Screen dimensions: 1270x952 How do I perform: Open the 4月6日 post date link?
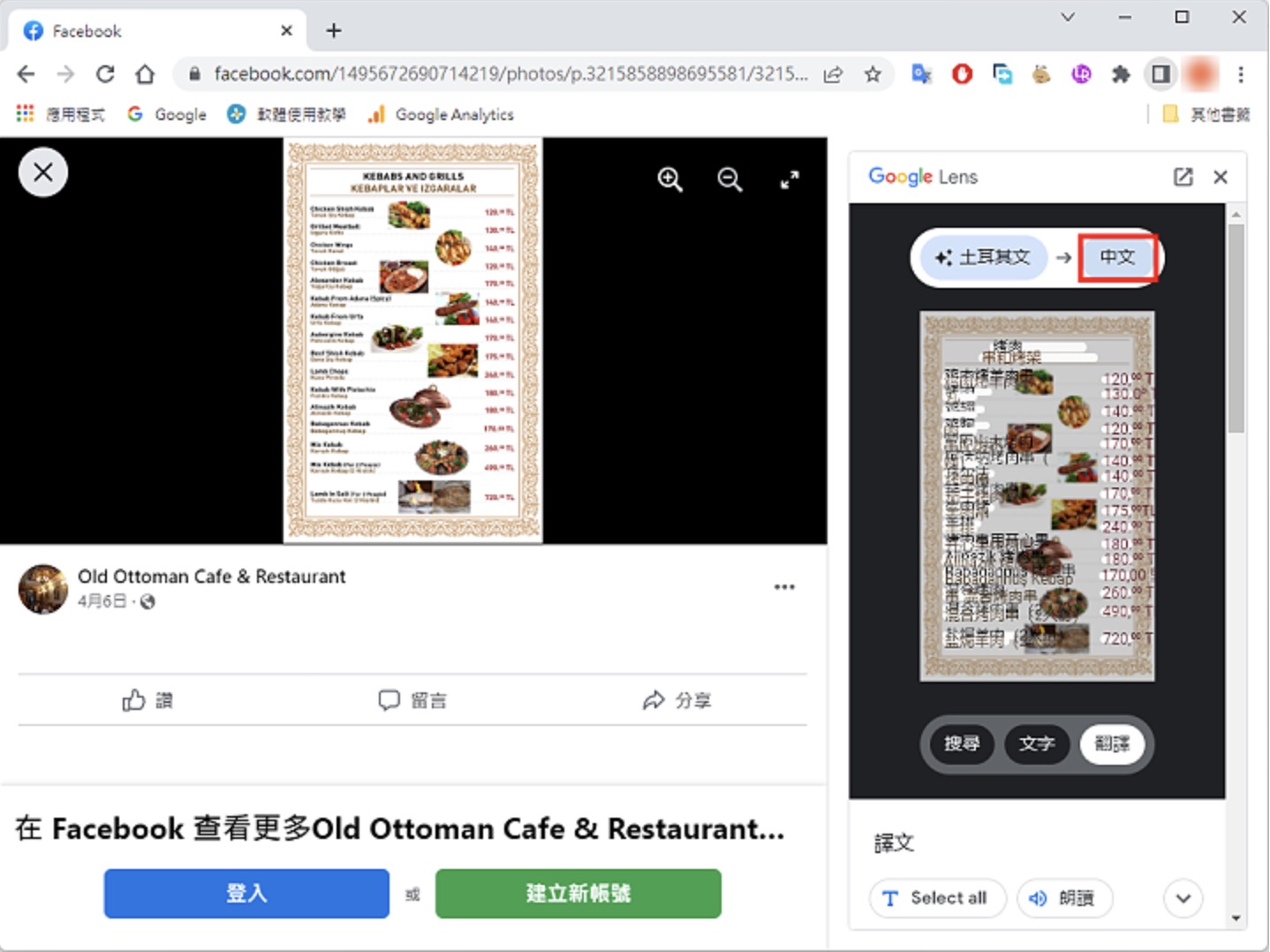tap(102, 601)
